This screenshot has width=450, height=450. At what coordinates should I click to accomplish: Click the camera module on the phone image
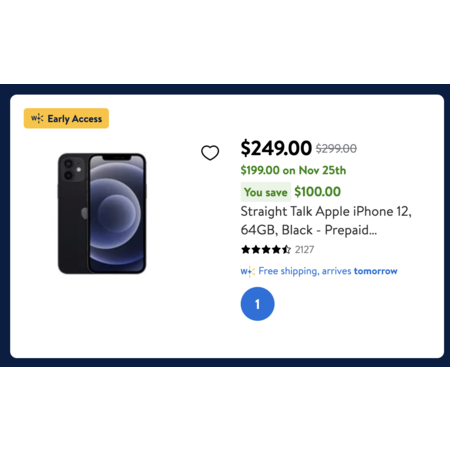[x=73, y=169]
